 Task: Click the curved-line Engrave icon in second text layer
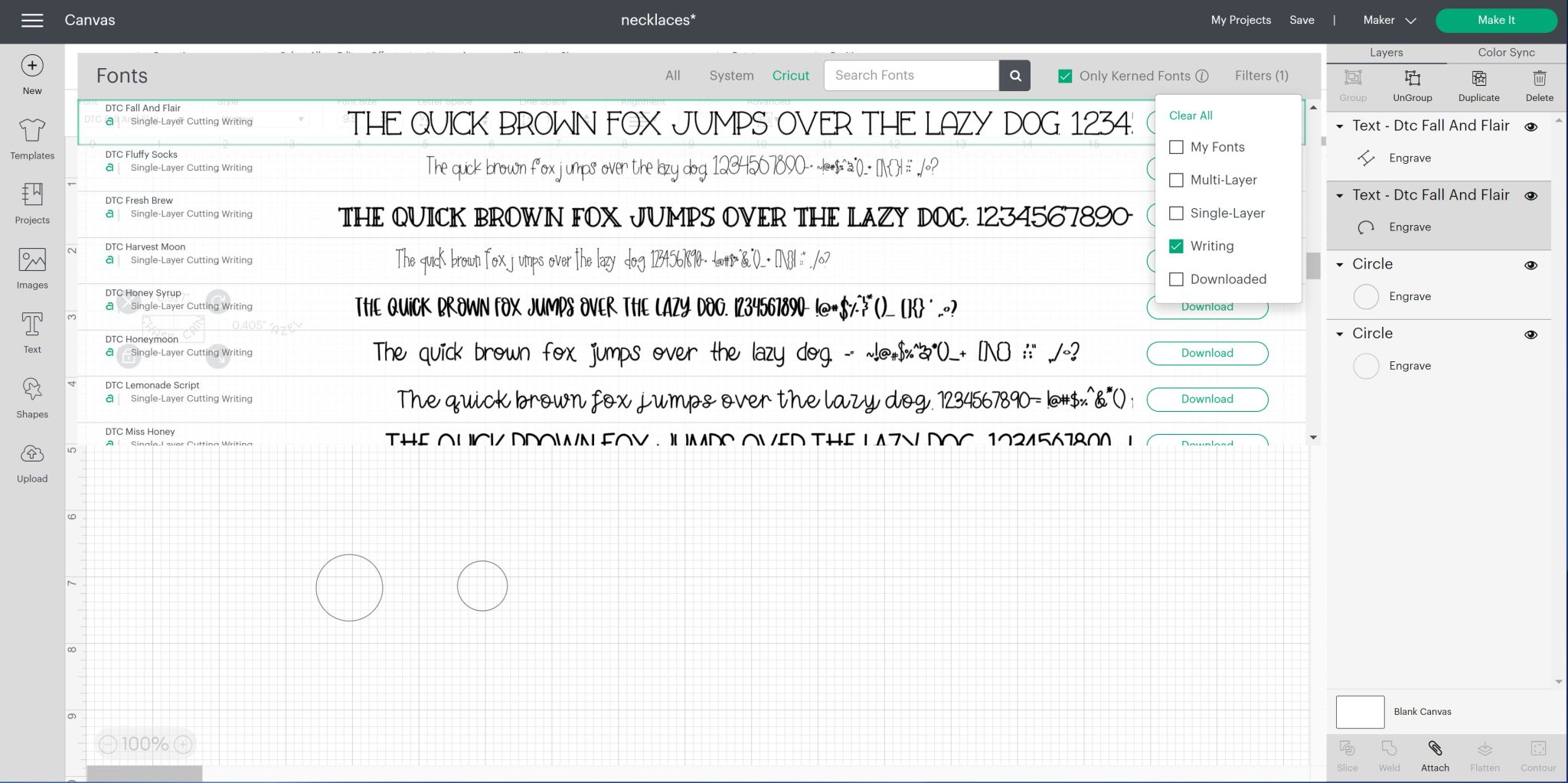(1366, 227)
